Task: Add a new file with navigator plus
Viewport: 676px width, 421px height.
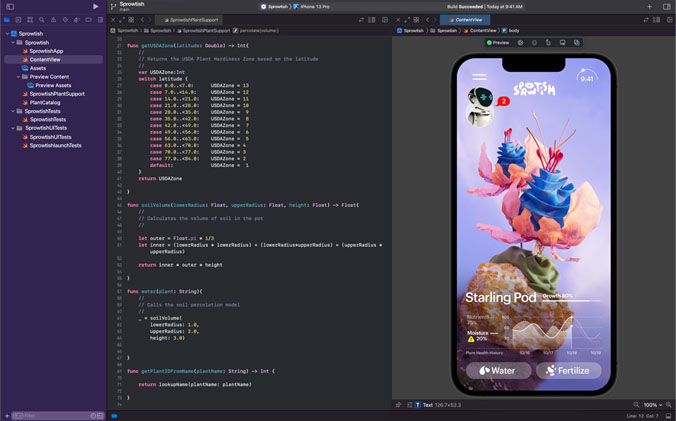Action: (x=6, y=416)
